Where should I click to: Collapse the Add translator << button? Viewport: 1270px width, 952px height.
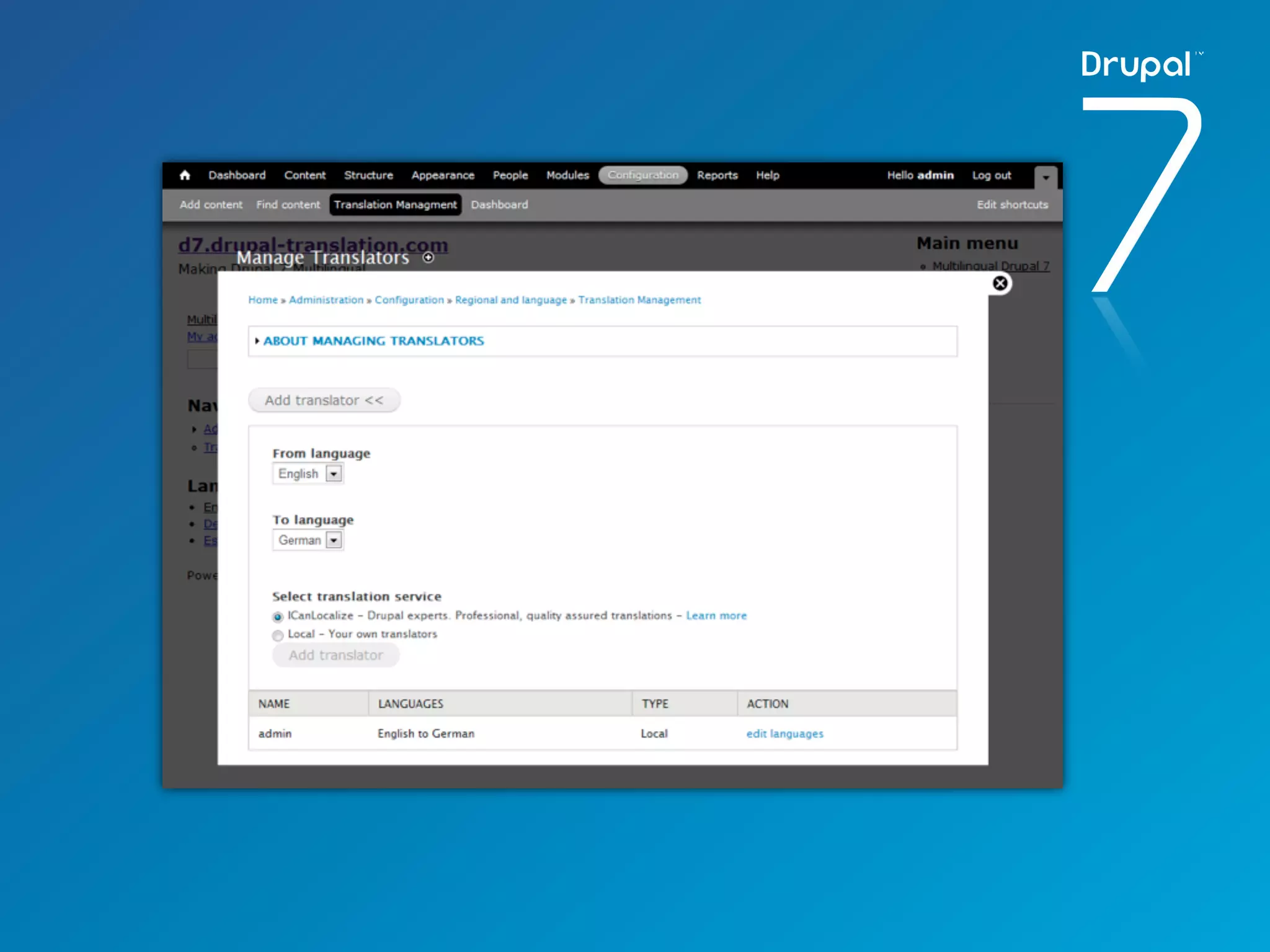(324, 400)
